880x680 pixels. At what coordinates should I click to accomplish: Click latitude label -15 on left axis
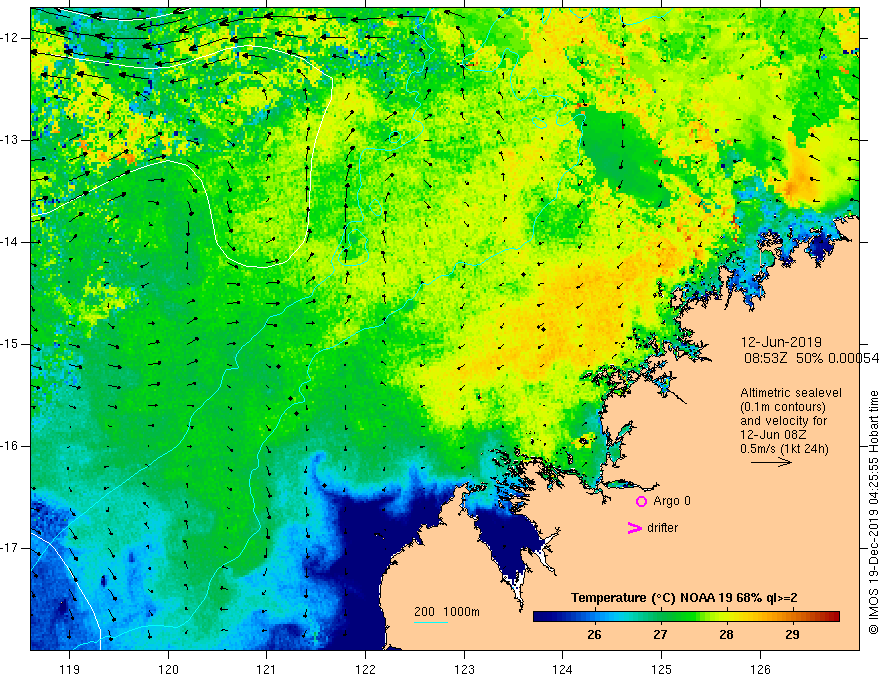click(x=11, y=344)
